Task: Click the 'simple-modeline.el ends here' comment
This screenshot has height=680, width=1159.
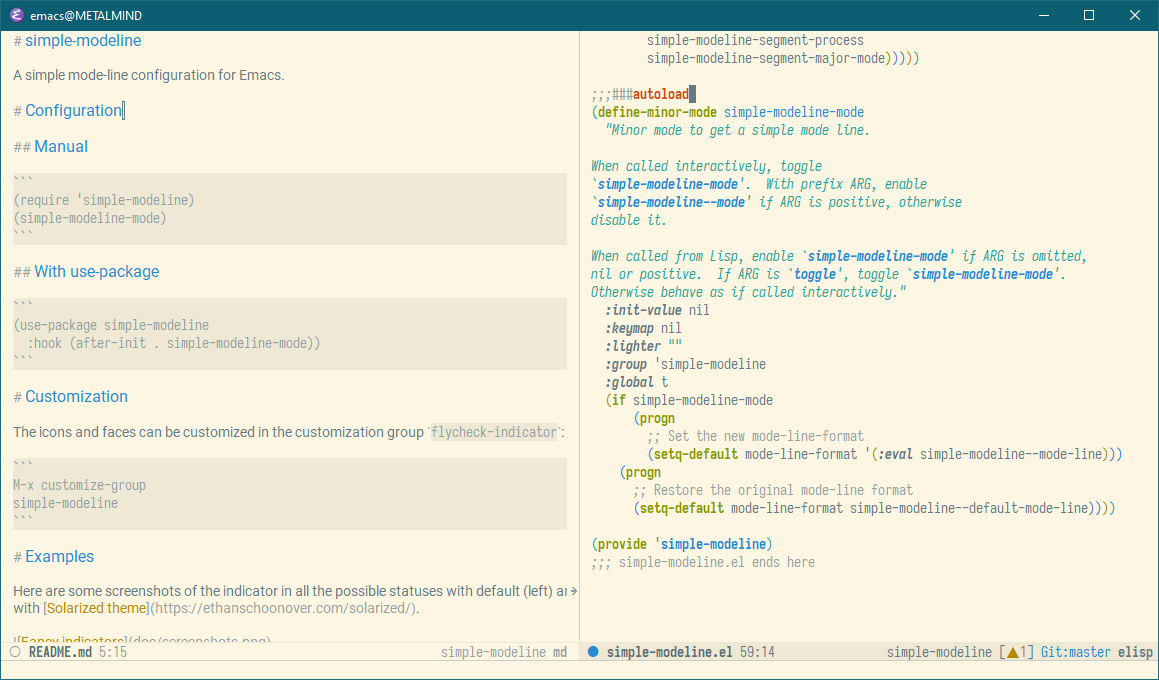Action: point(703,562)
